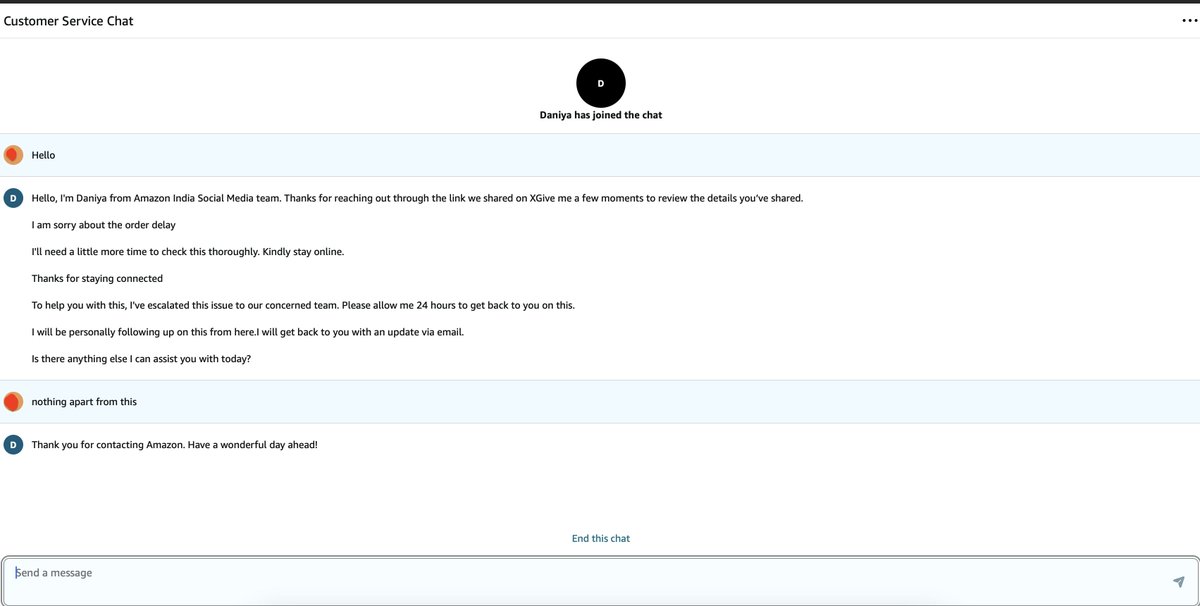Click the "Customer Service Chat" title
The image size is (1200, 606).
(69, 21)
